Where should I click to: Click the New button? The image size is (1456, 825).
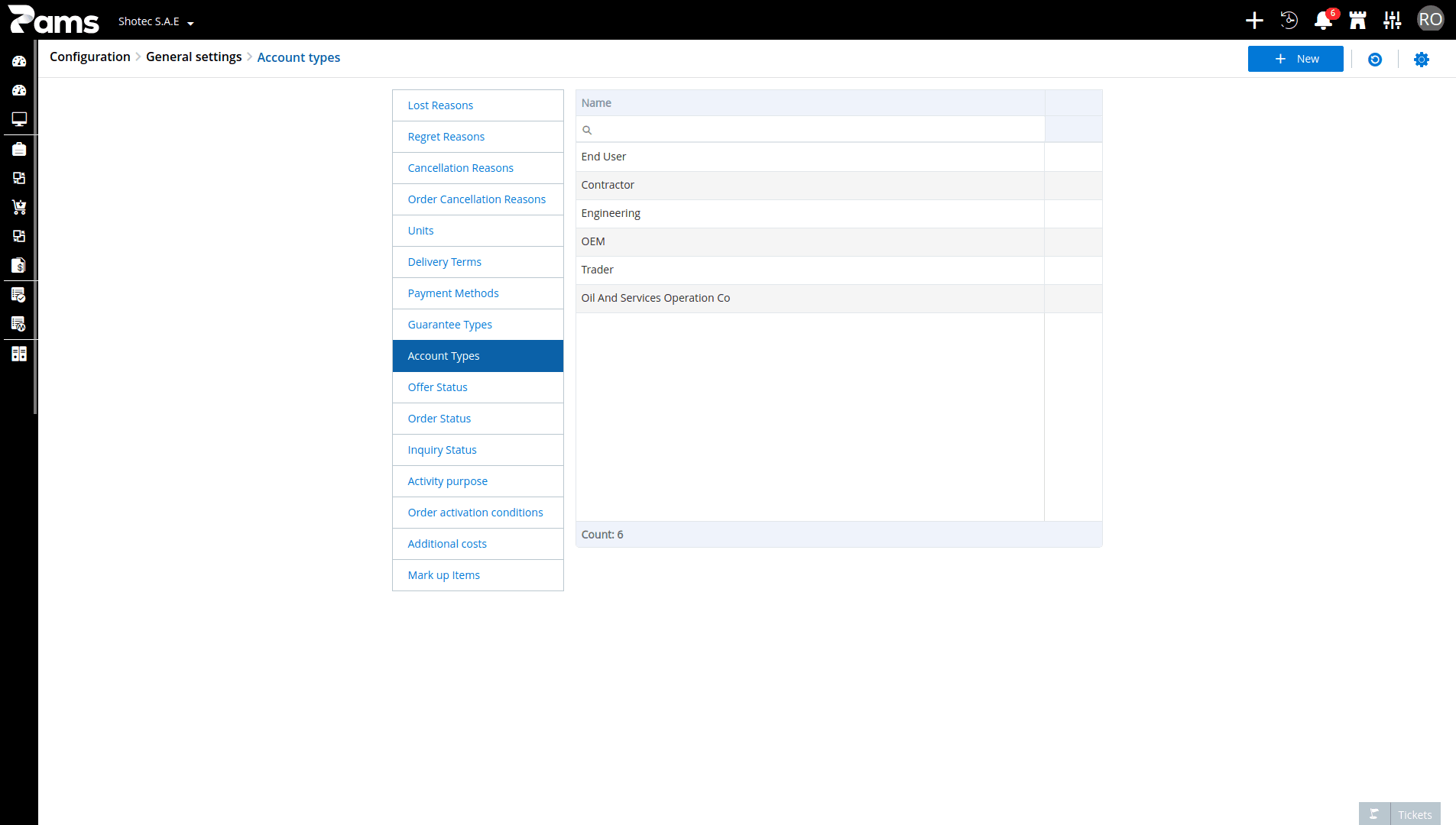[x=1295, y=59]
